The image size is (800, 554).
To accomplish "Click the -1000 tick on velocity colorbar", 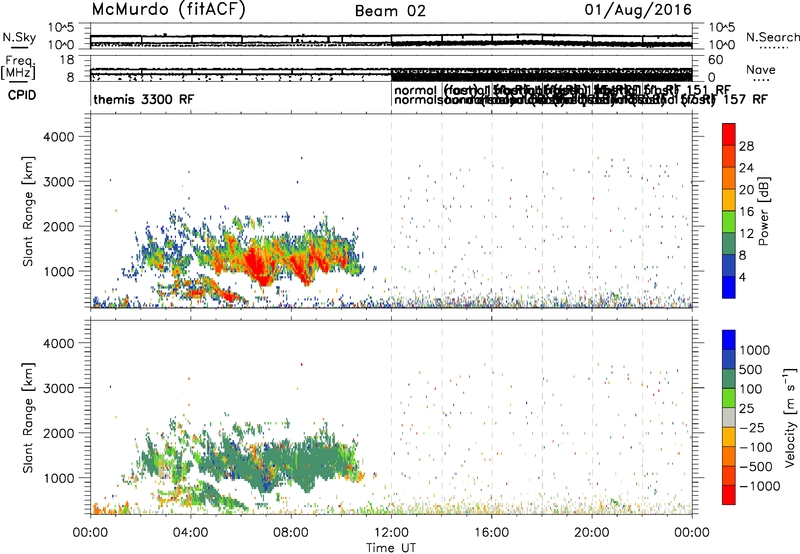I will [759, 486].
